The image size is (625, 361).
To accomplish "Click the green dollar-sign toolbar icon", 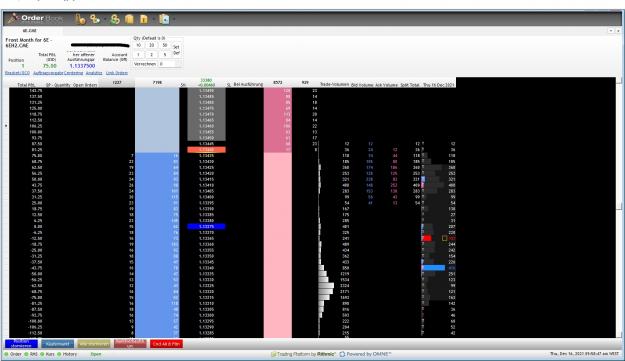I will pos(115,19).
